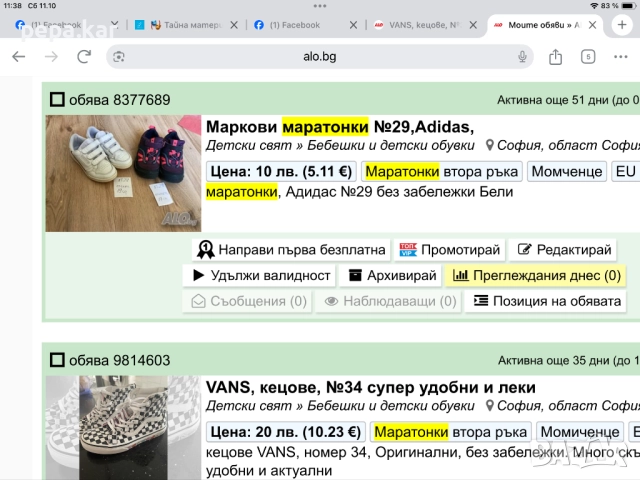Tap the Wi-Fi icon in status bar

(x=594, y=6)
